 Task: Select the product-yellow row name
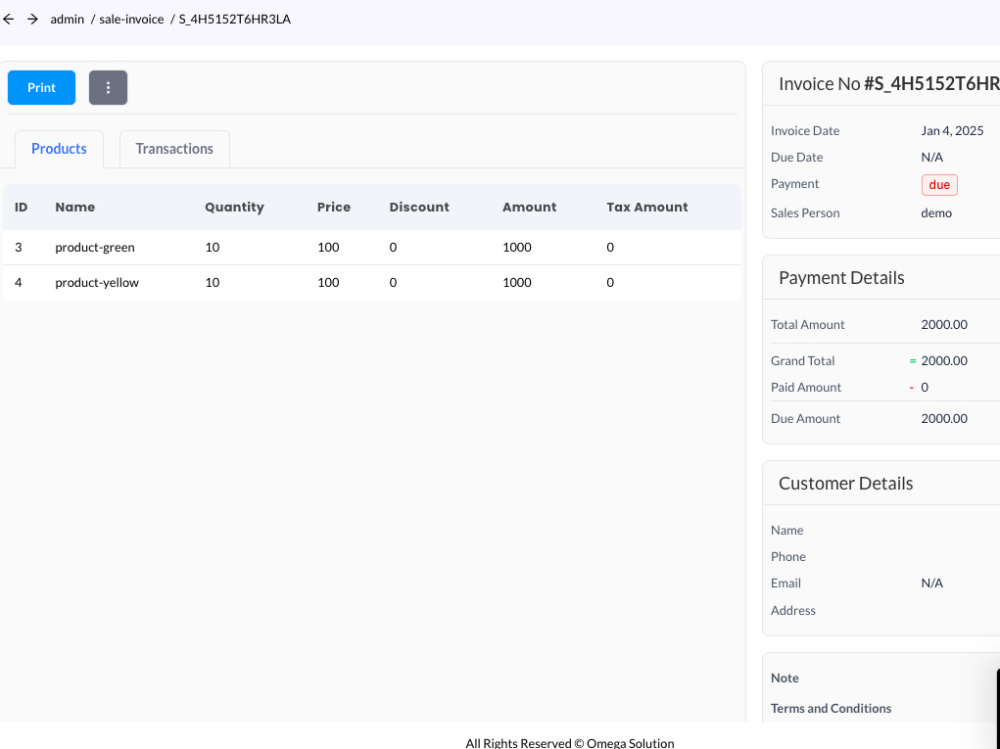click(96, 282)
